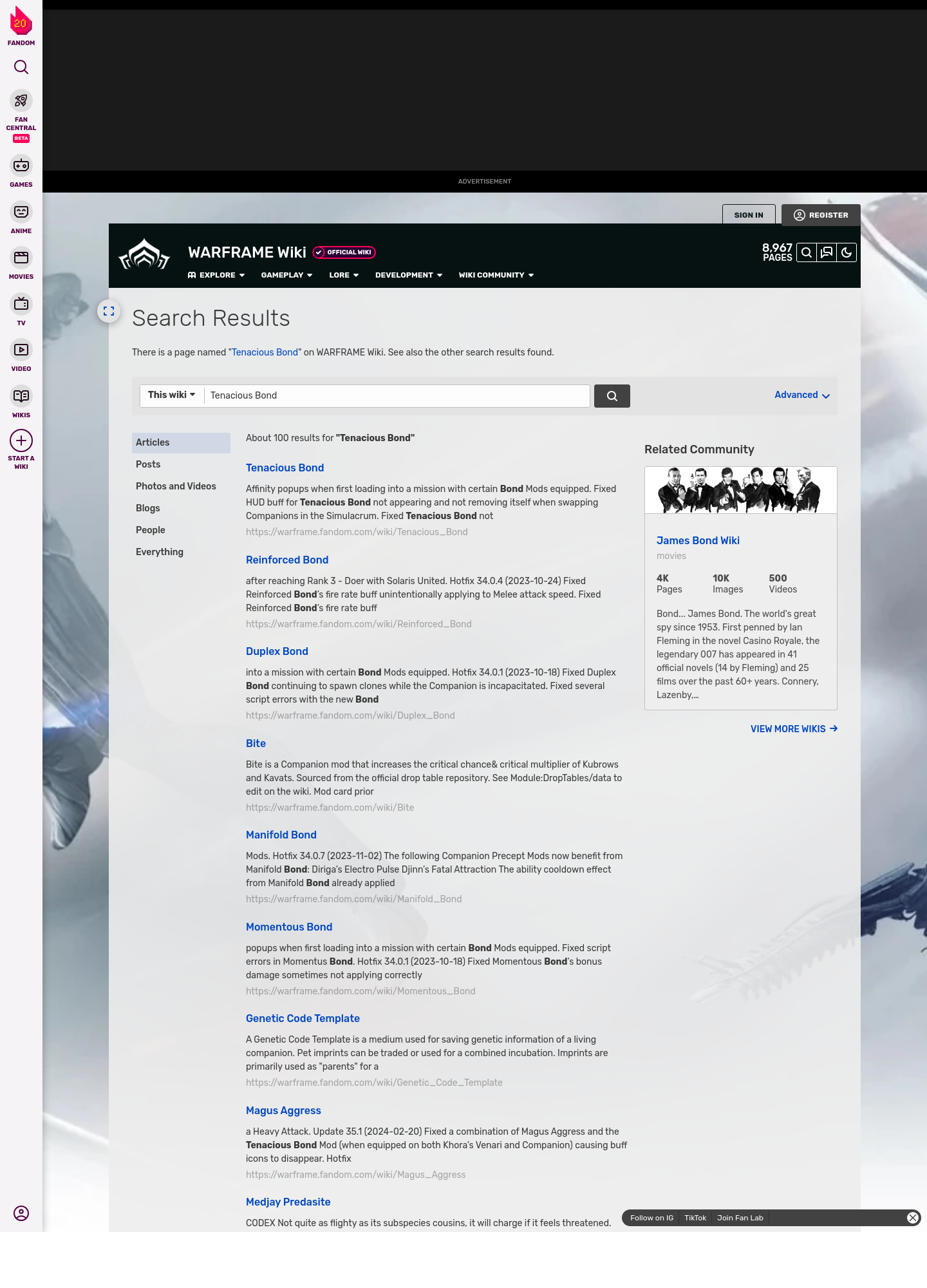
Task: Open Wikis book icon
Action: pos(21,396)
